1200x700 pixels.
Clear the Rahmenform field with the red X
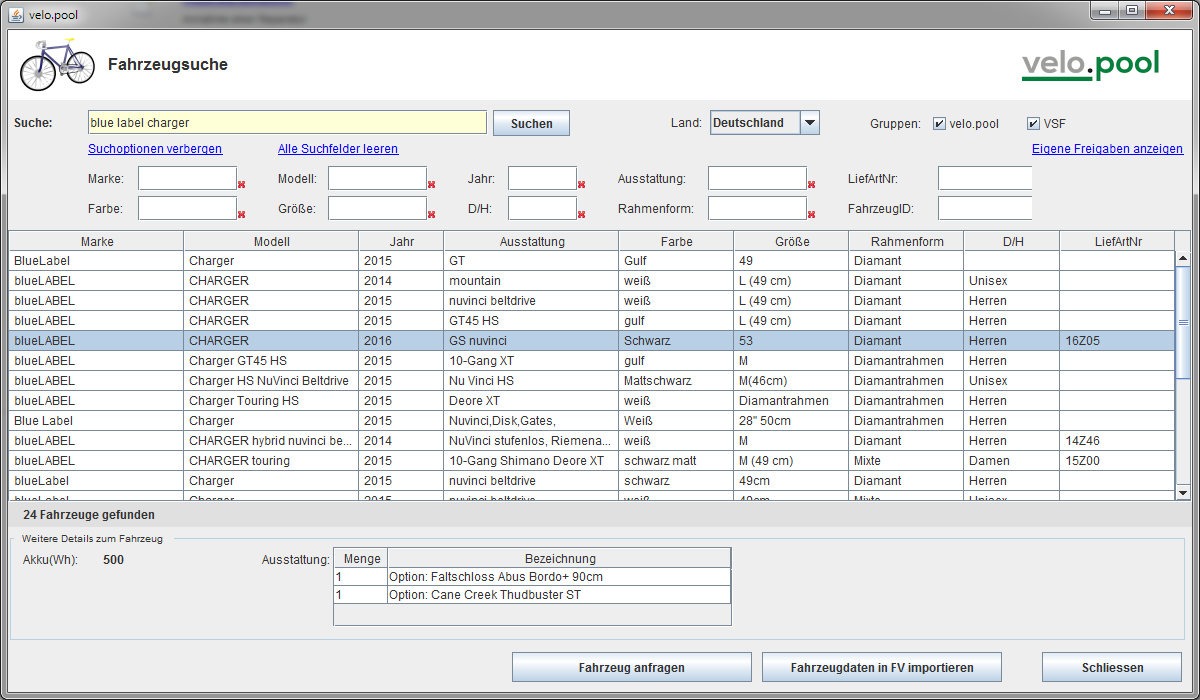(811, 214)
